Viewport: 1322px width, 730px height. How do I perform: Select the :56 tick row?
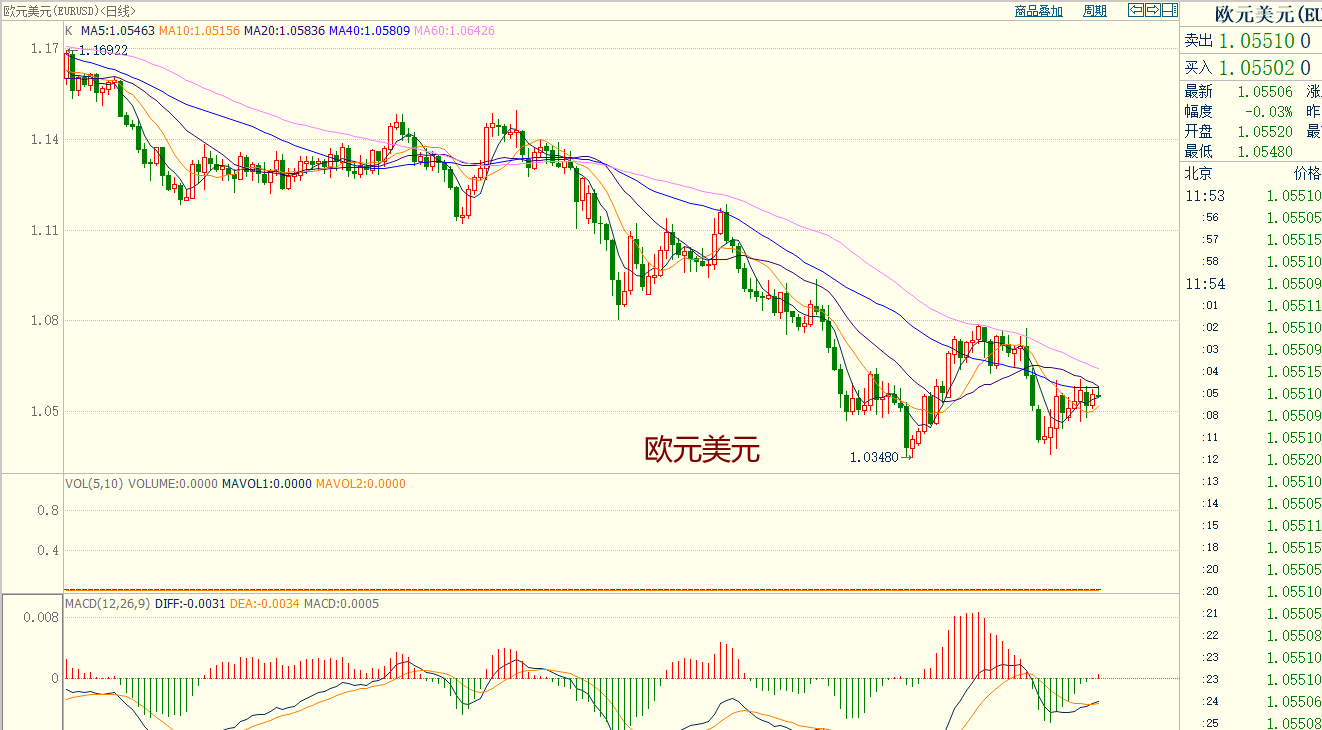pyautogui.click(x=1252, y=218)
